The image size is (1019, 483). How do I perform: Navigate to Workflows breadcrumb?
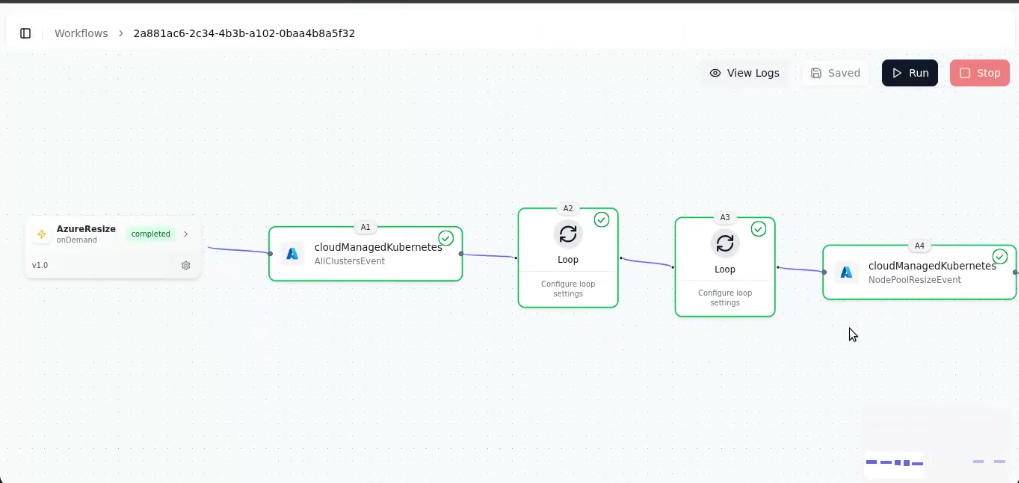pyautogui.click(x=81, y=33)
